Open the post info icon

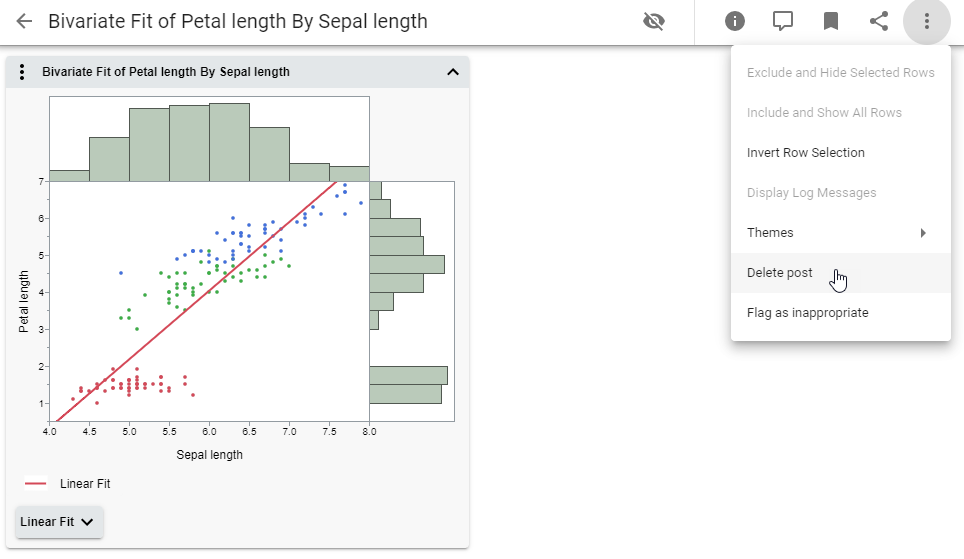(735, 21)
